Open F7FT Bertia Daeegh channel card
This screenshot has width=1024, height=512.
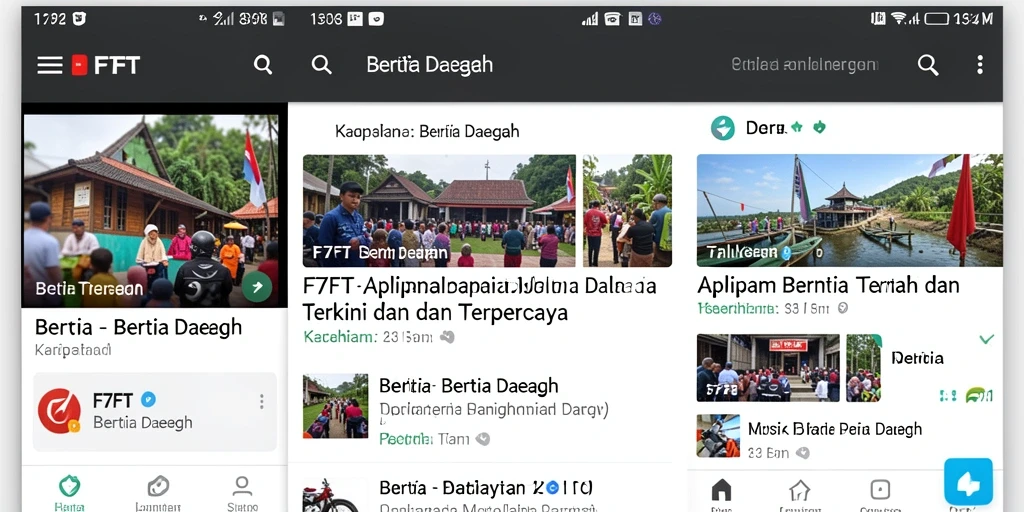coord(155,411)
